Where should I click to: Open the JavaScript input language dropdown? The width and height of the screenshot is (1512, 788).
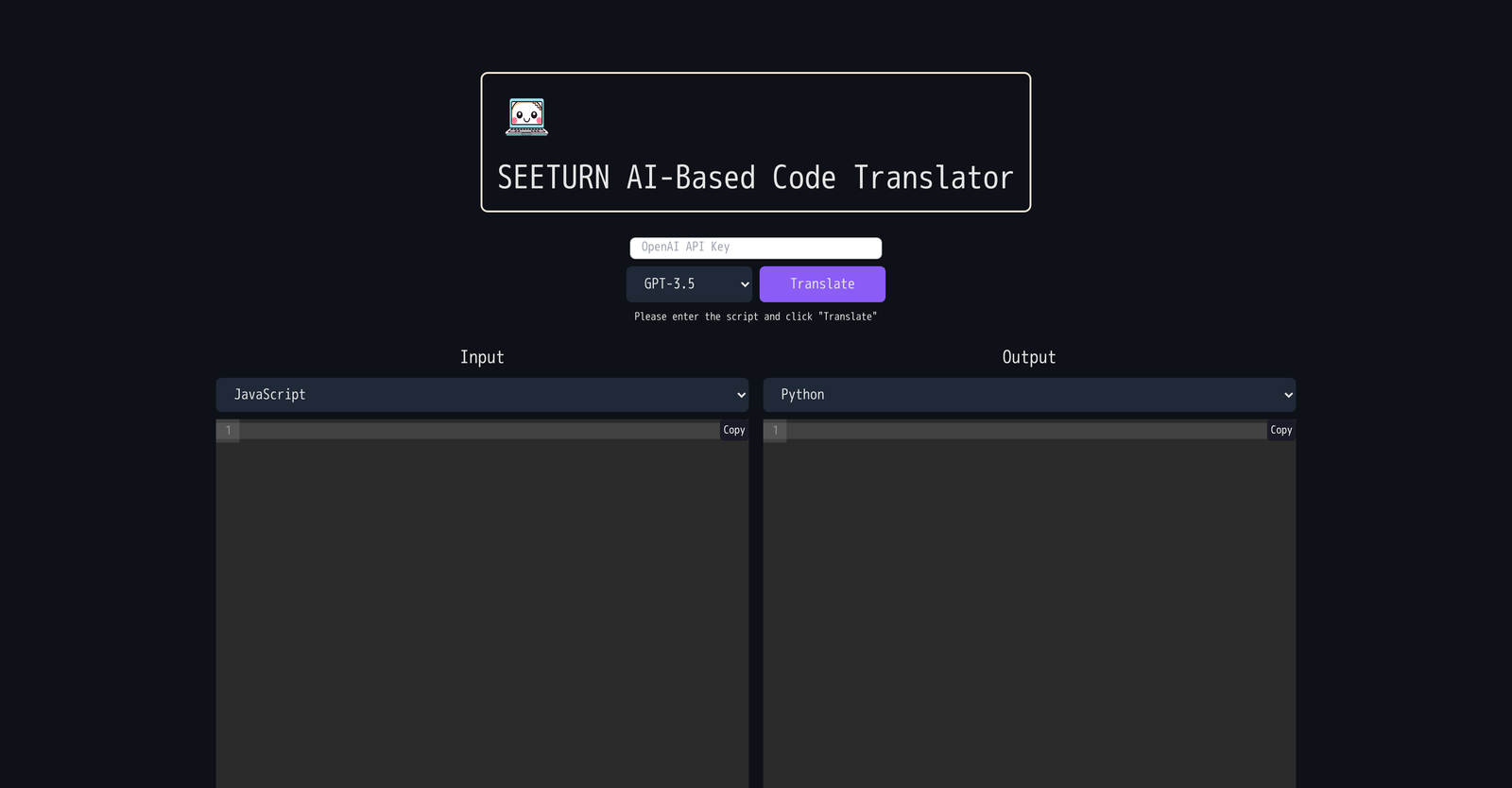(x=482, y=395)
